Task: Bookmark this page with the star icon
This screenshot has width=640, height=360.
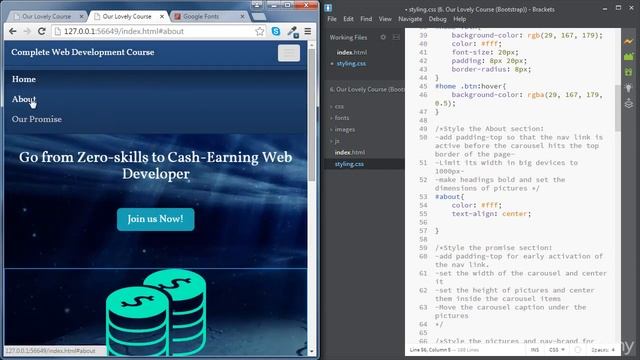Action: pos(259,31)
